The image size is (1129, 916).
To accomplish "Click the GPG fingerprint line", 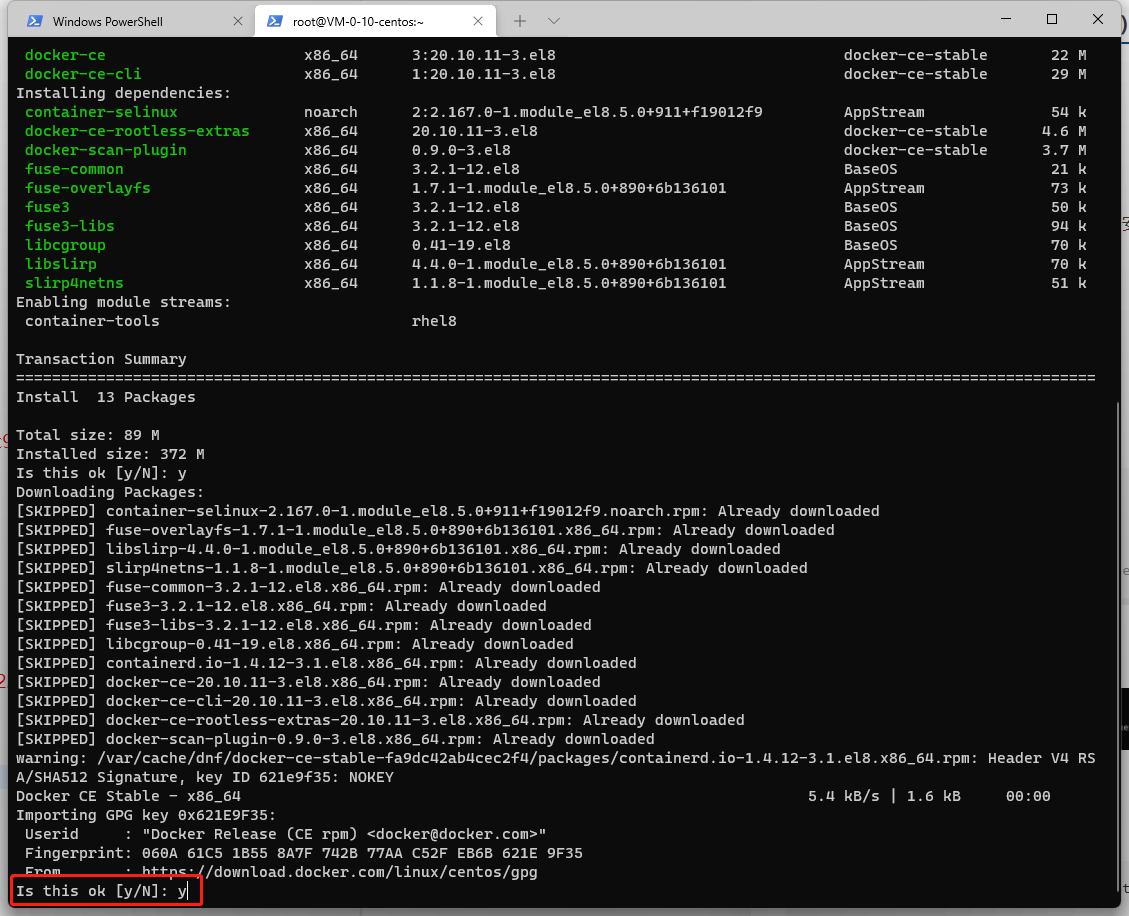I will tap(303, 853).
